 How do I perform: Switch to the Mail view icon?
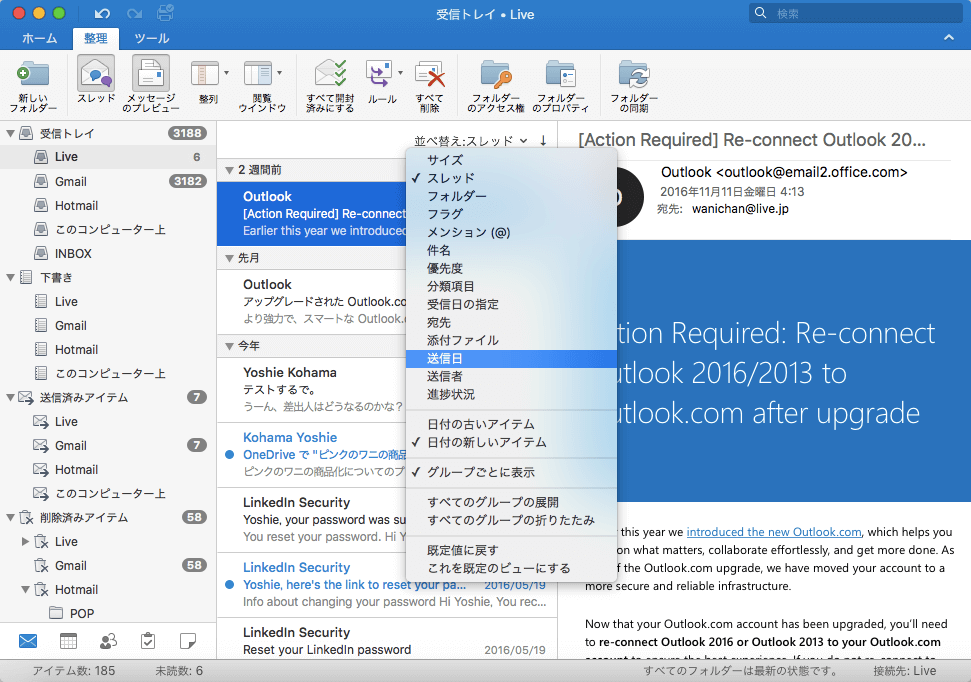click(28, 641)
